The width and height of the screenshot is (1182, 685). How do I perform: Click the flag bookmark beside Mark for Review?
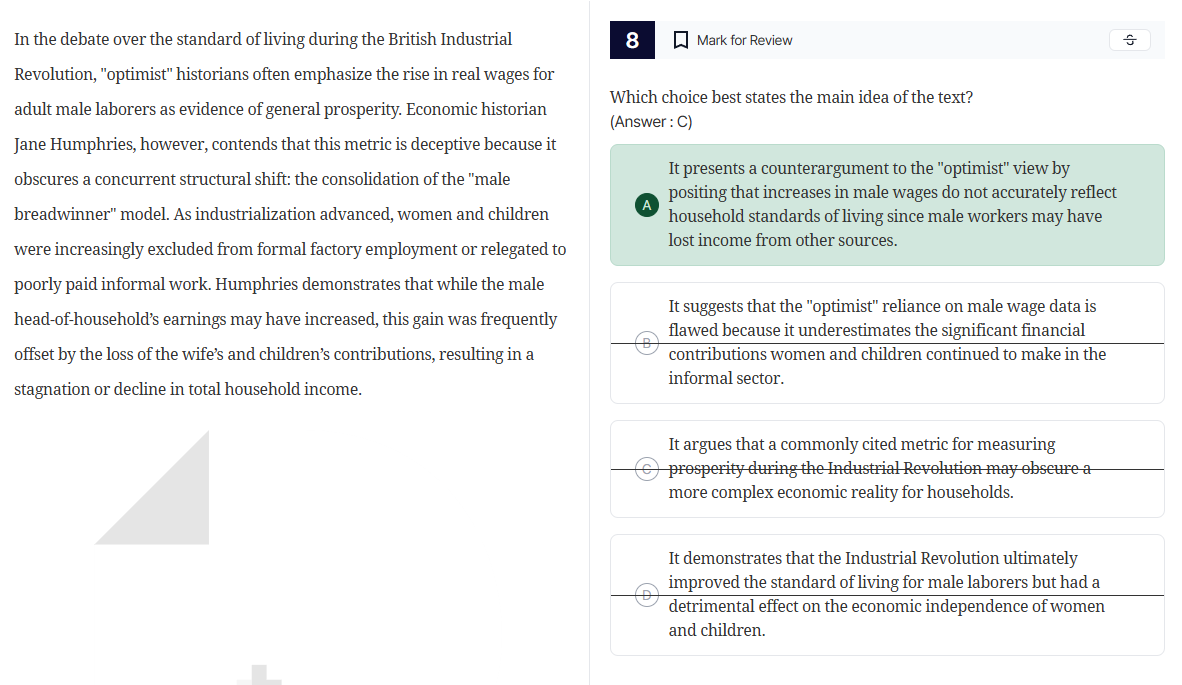[681, 40]
